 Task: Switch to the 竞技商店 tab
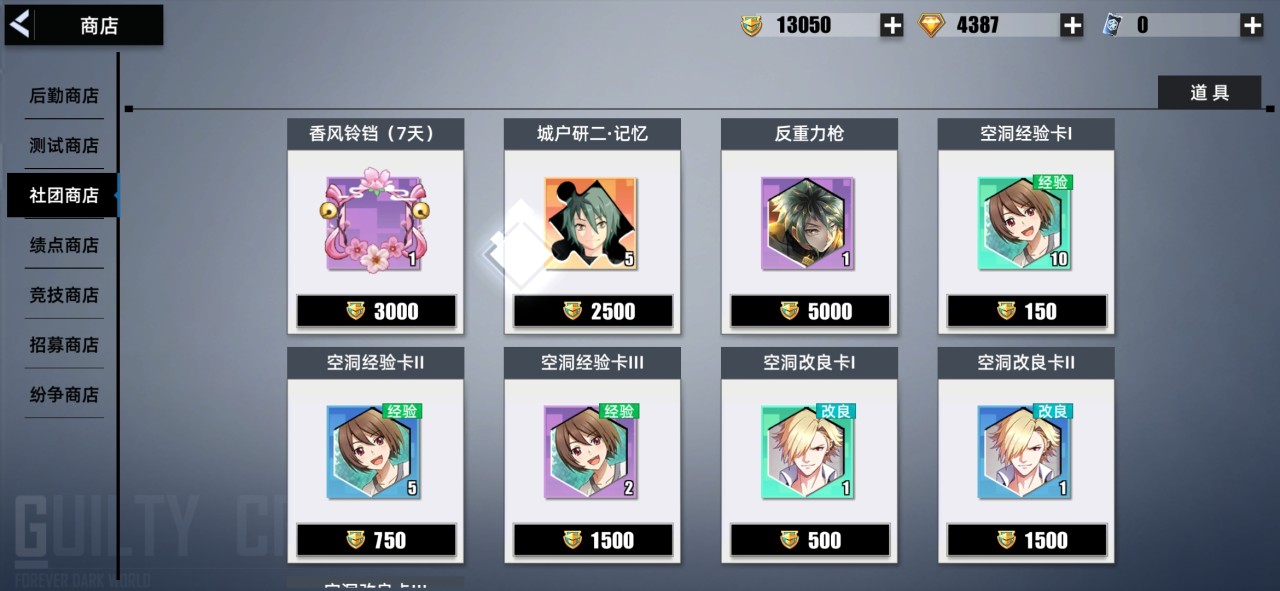(64, 295)
